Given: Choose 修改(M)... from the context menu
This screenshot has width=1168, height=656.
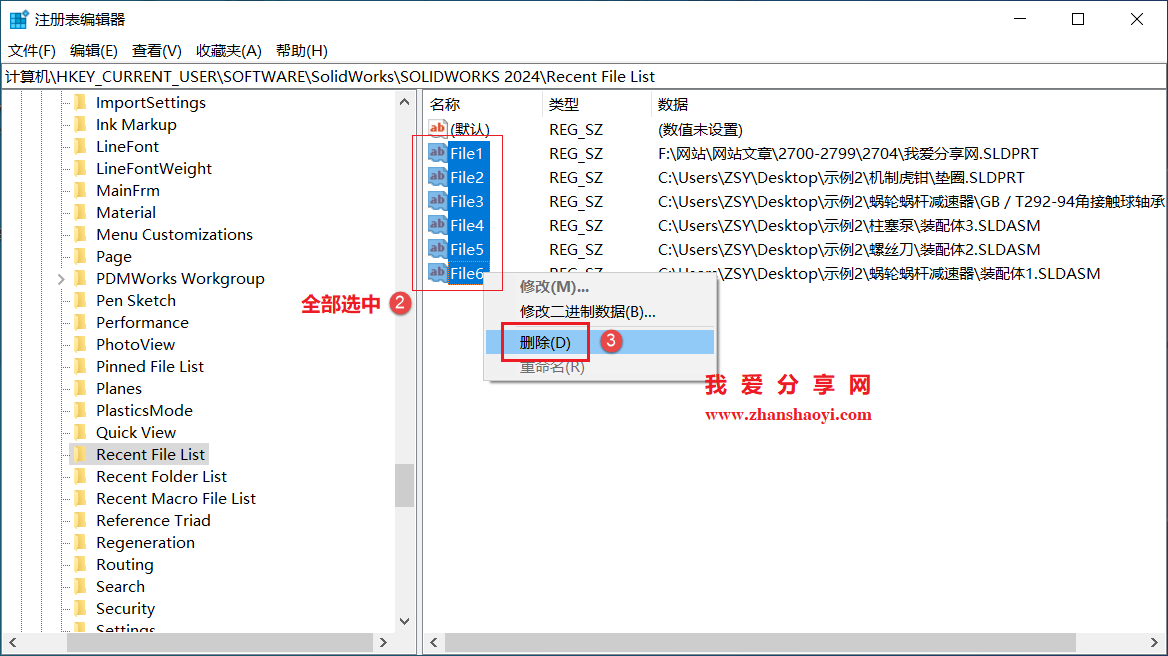Looking at the screenshot, I should (x=600, y=287).
